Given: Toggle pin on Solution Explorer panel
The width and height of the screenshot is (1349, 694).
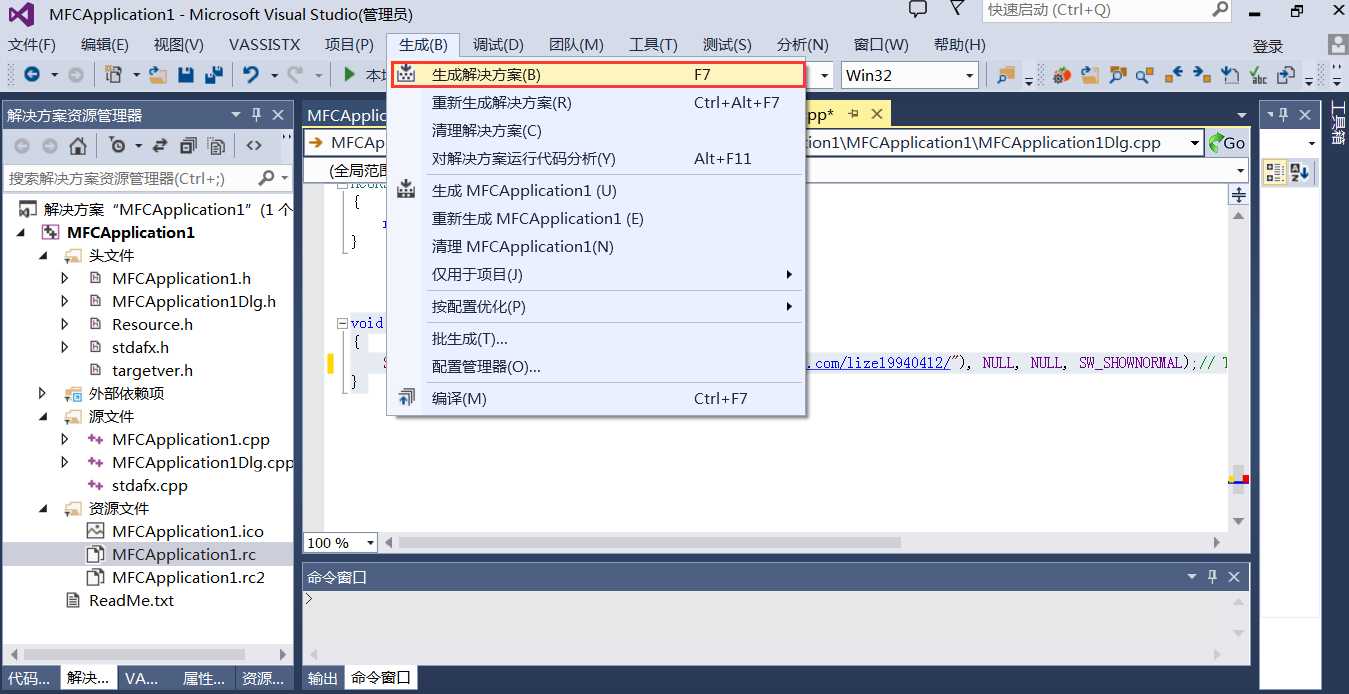Looking at the screenshot, I should [x=257, y=115].
